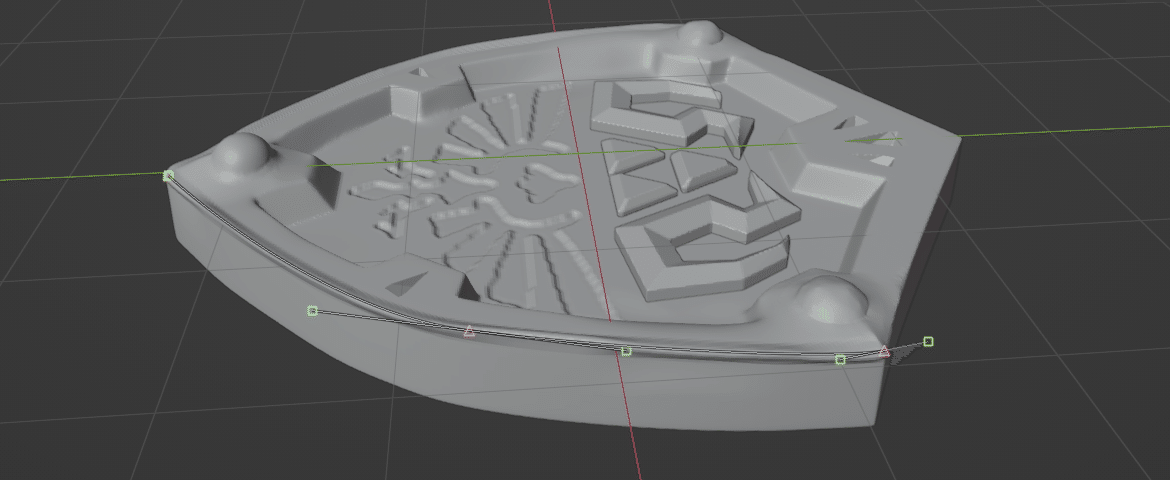Select the green handle just left of the right red triangle
The width and height of the screenshot is (1170, 480).
840,360
